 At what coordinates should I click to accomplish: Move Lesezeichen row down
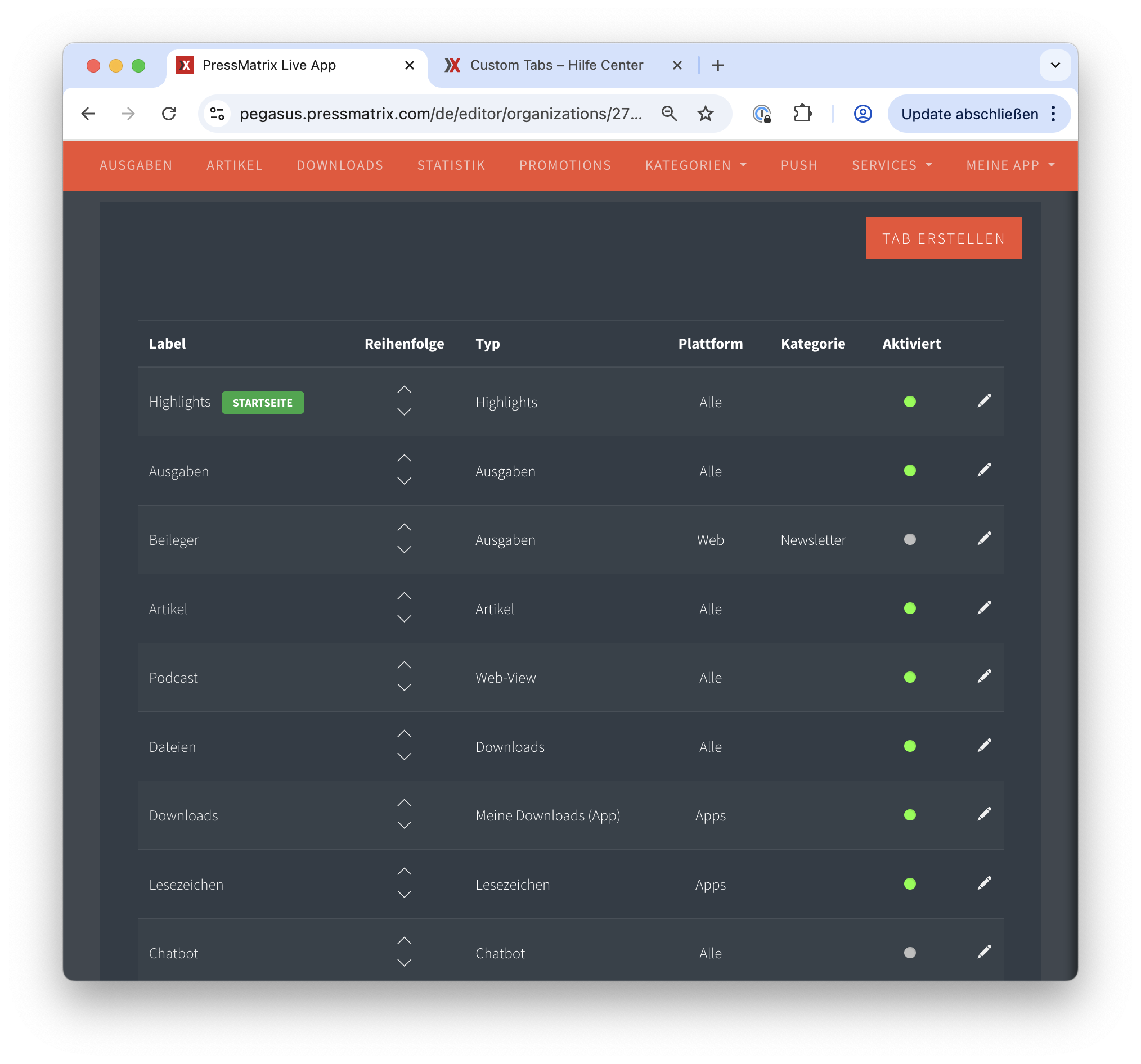point(404,894)
